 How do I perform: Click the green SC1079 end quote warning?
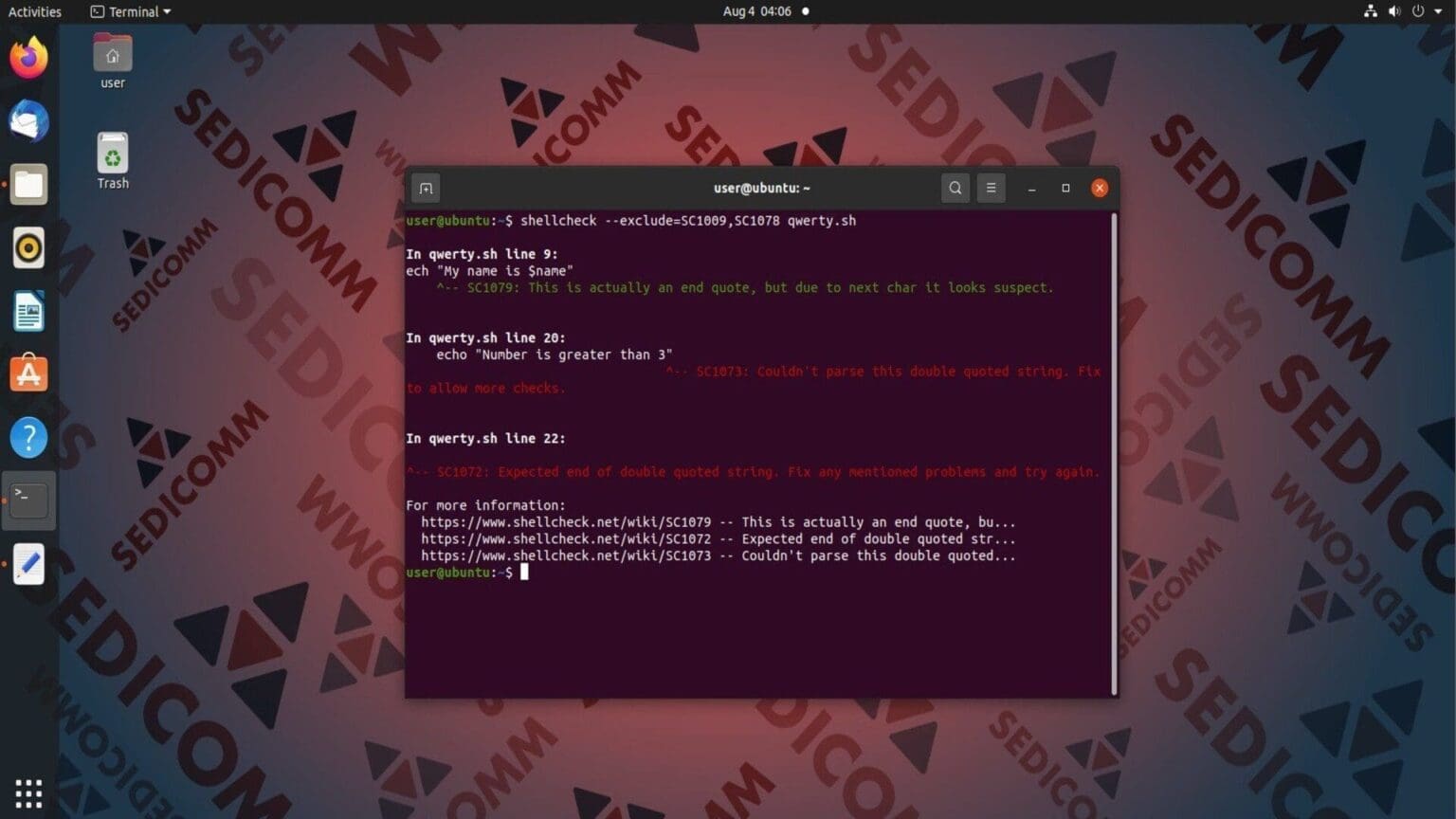tap(745, 287)
